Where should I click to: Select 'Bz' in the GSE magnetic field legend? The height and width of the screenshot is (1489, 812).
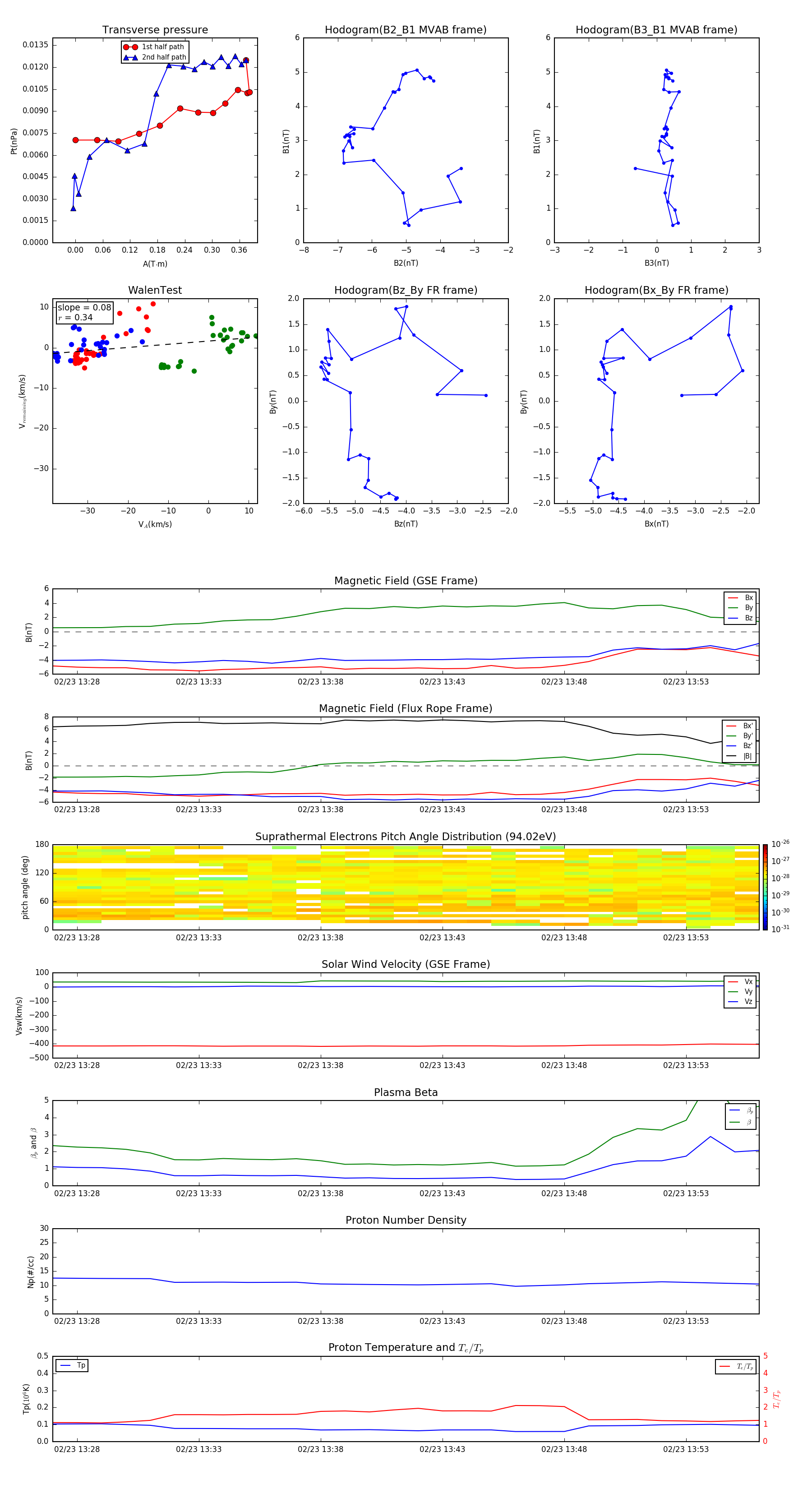pos(740,618)
